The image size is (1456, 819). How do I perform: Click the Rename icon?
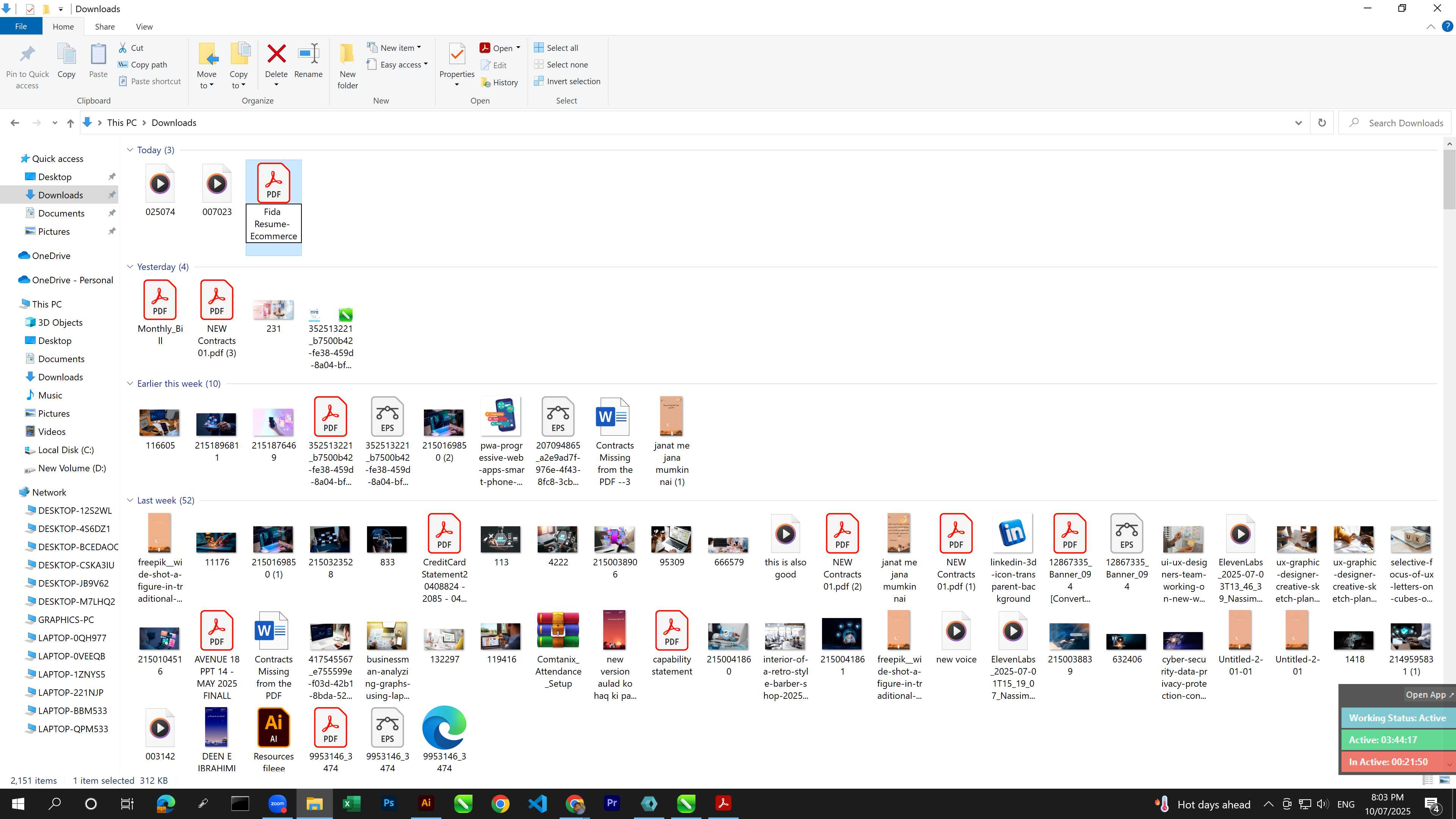pyautogui.click(x=308, y=54)
